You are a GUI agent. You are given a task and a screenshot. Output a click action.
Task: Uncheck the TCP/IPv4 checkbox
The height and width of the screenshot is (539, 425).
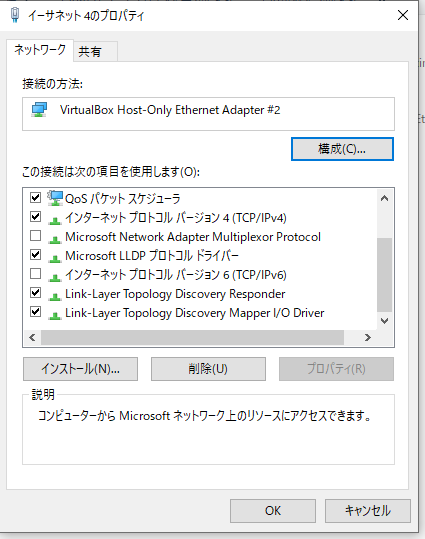pos(35,217)
